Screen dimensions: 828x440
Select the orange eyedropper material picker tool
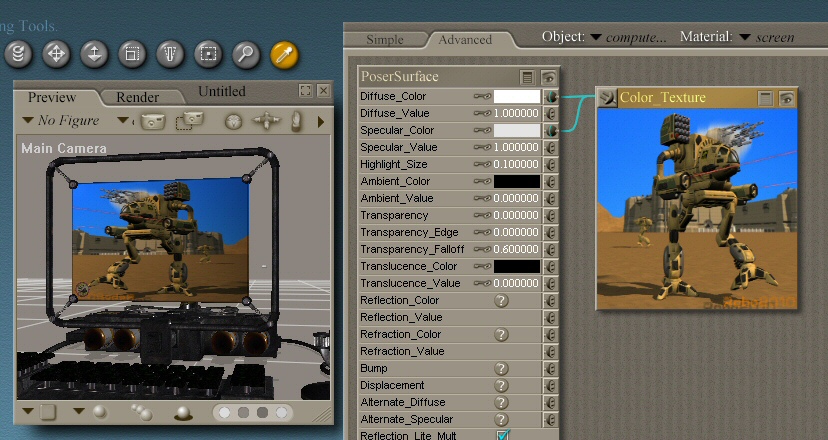[x=284, y=54]
